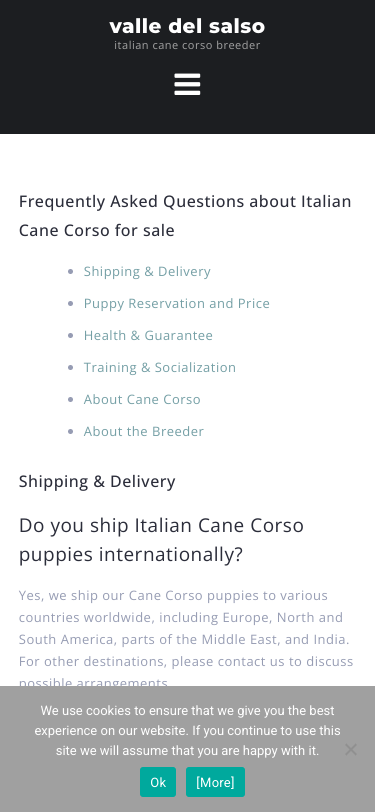Click the bullet beside Shipping & Delivery
Screen dimensions: 375x812
tap(71, 272)
